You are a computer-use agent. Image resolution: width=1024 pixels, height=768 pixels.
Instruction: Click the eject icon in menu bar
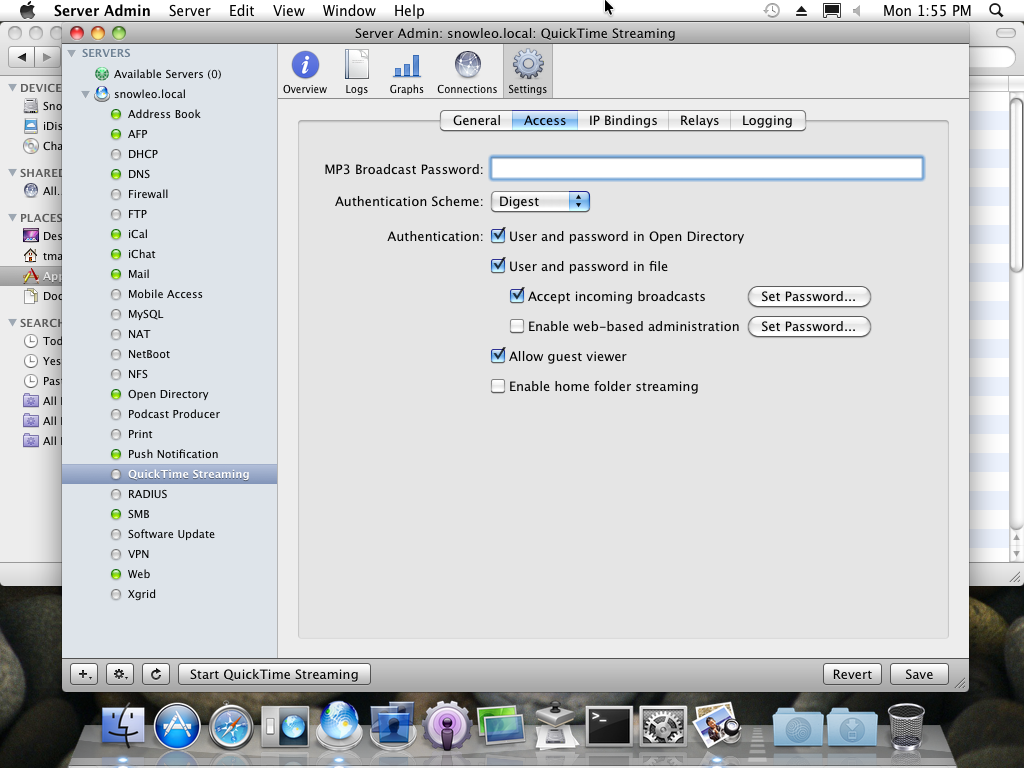tap(801, 10)
